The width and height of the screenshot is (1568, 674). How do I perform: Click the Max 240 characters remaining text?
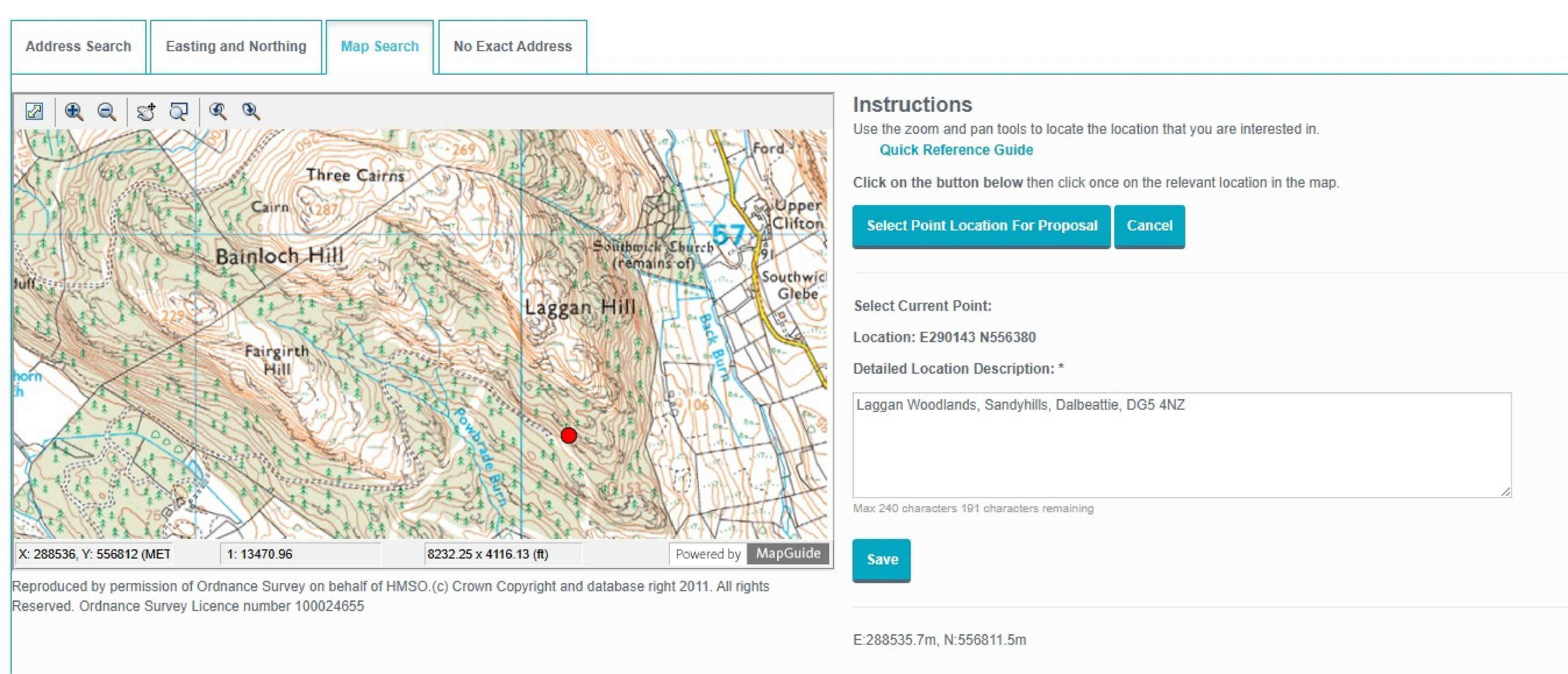(x=973, y=509)
